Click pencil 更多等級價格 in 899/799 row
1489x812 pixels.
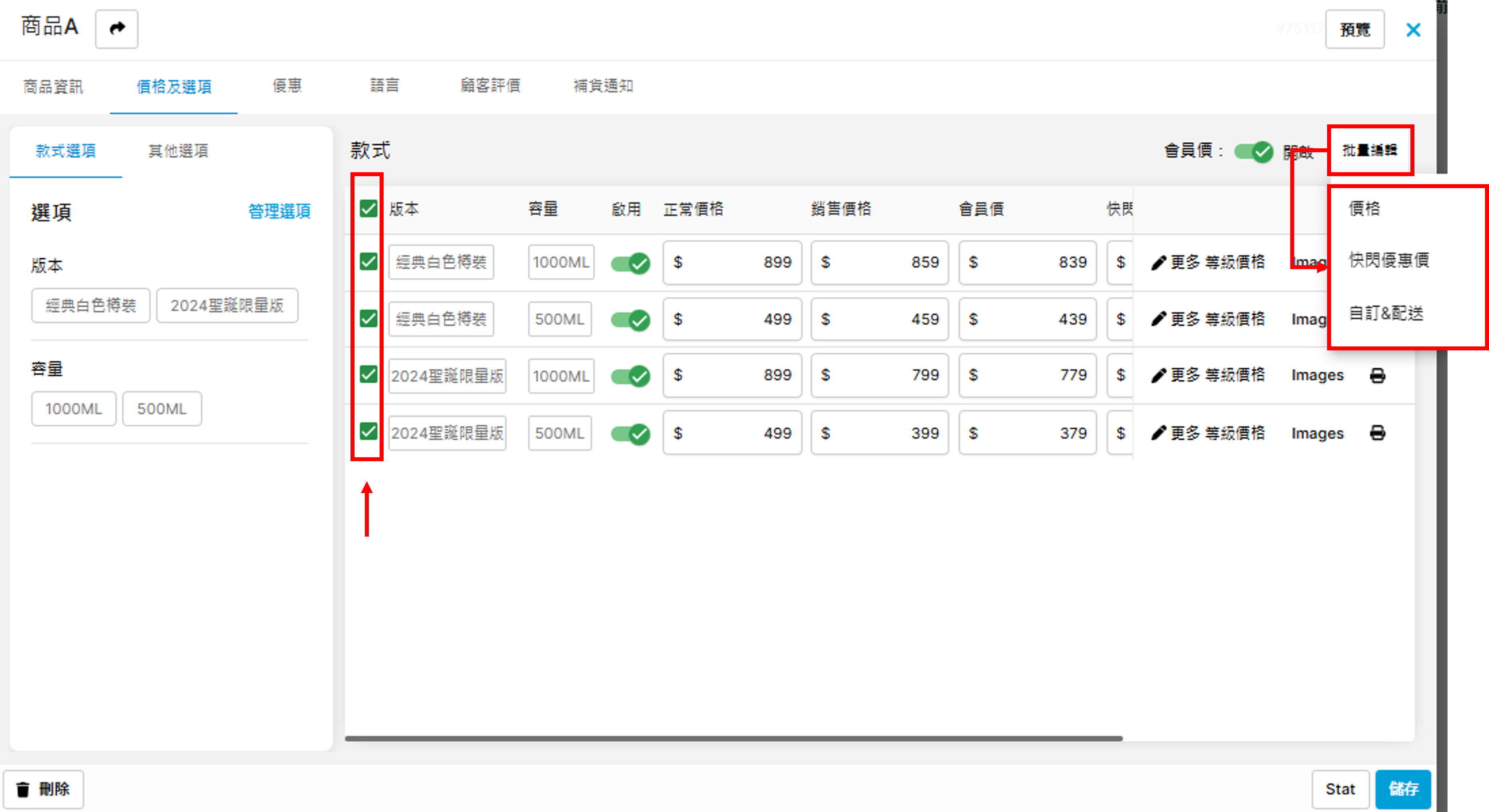coord(1207,376)
